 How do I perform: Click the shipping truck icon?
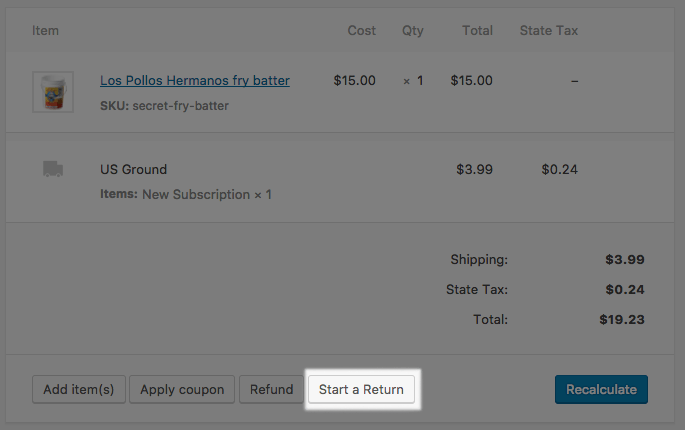point(54,169)
